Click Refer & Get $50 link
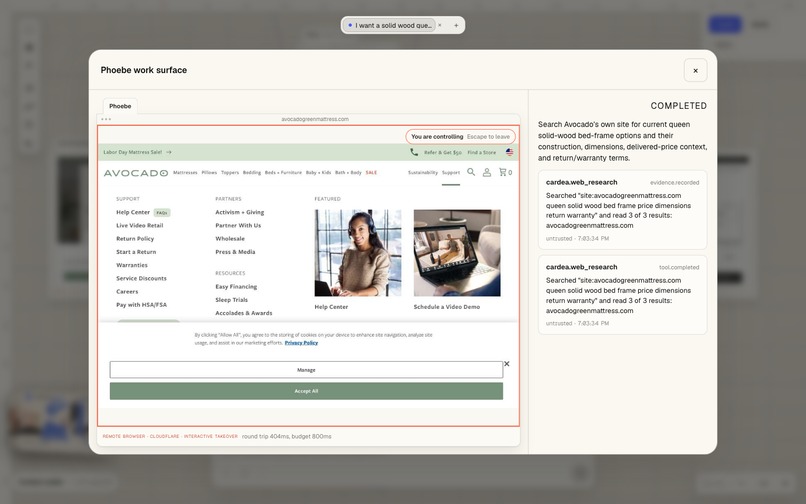Screen dimensions: 806x504 click(x=443, y=153)
